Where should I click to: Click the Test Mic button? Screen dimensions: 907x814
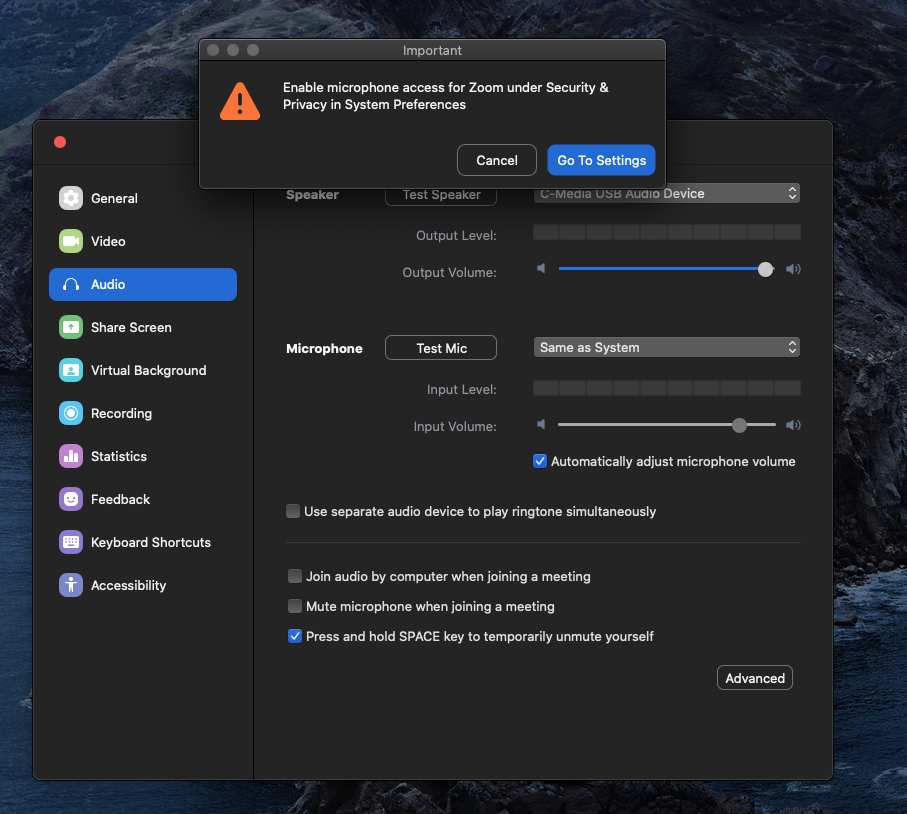click(x=441, y=348)
